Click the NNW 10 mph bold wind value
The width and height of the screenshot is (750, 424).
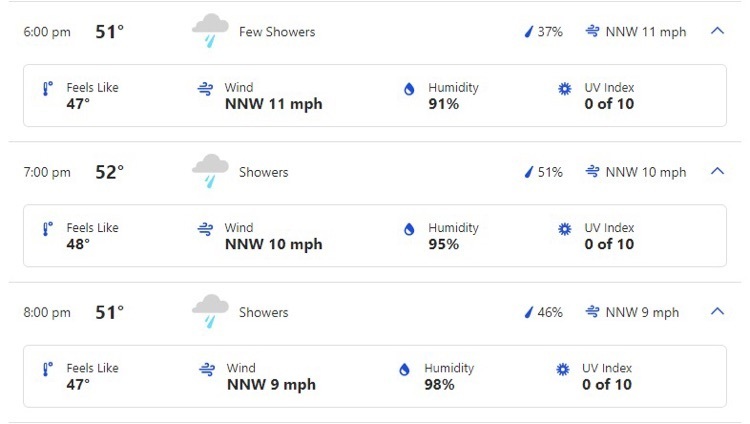tap(274, 244)
